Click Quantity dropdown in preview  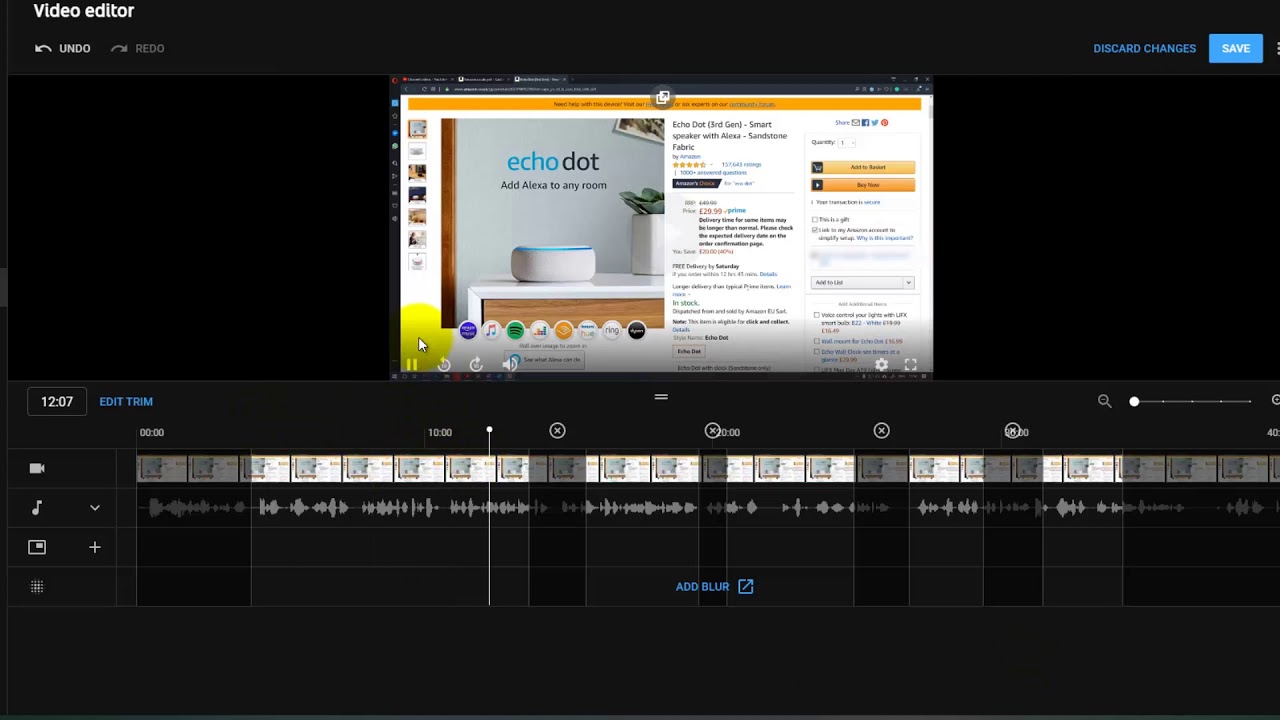[847, 143]
